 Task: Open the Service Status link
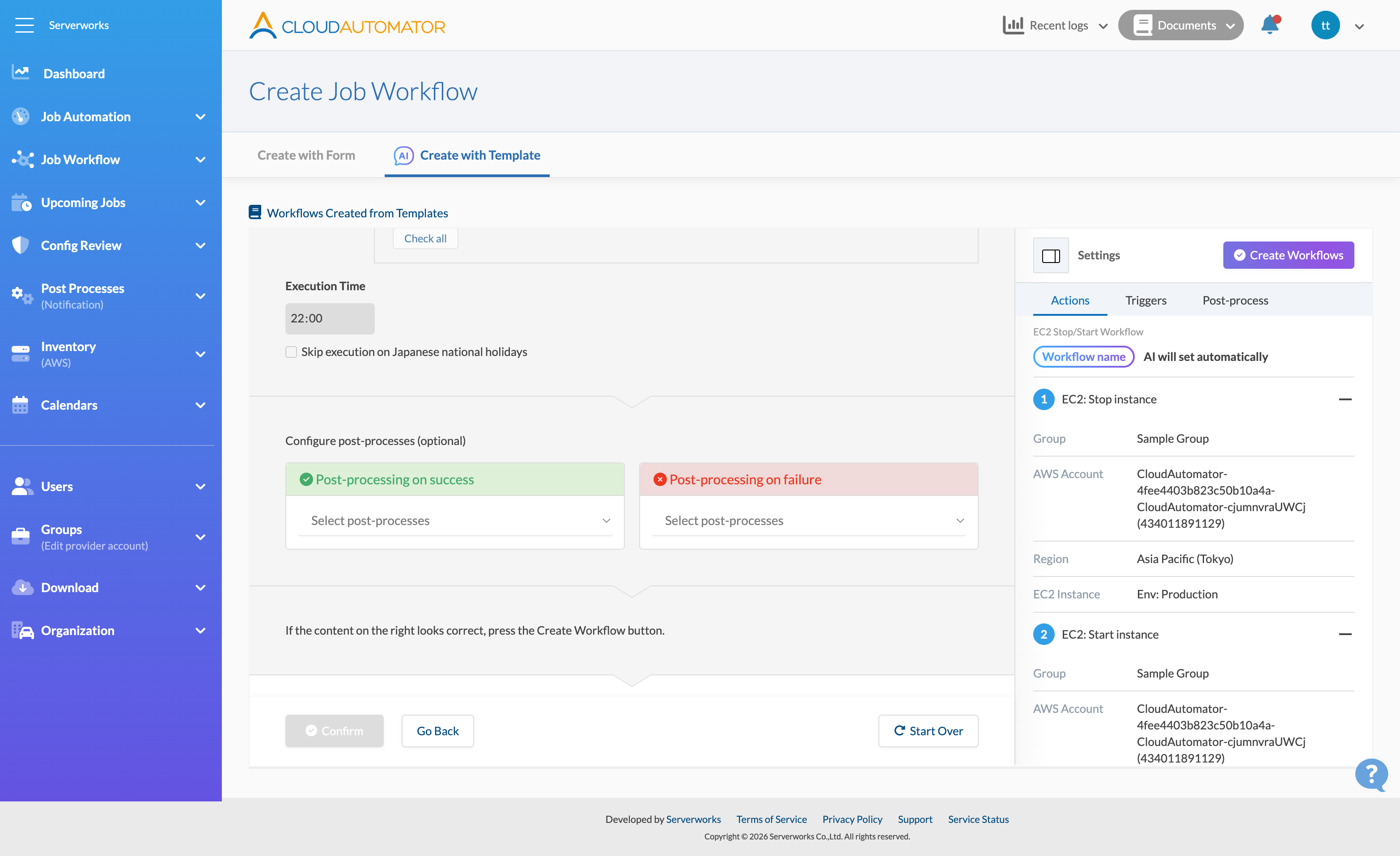[x=978, y=820]
